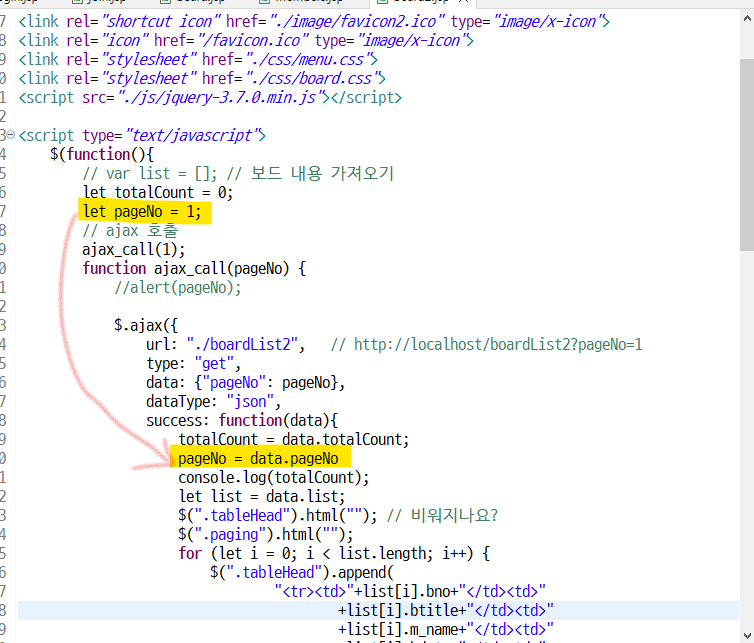Click the vertical scrollbar thumb
This screenshot has width=754, height=643.
747,154
